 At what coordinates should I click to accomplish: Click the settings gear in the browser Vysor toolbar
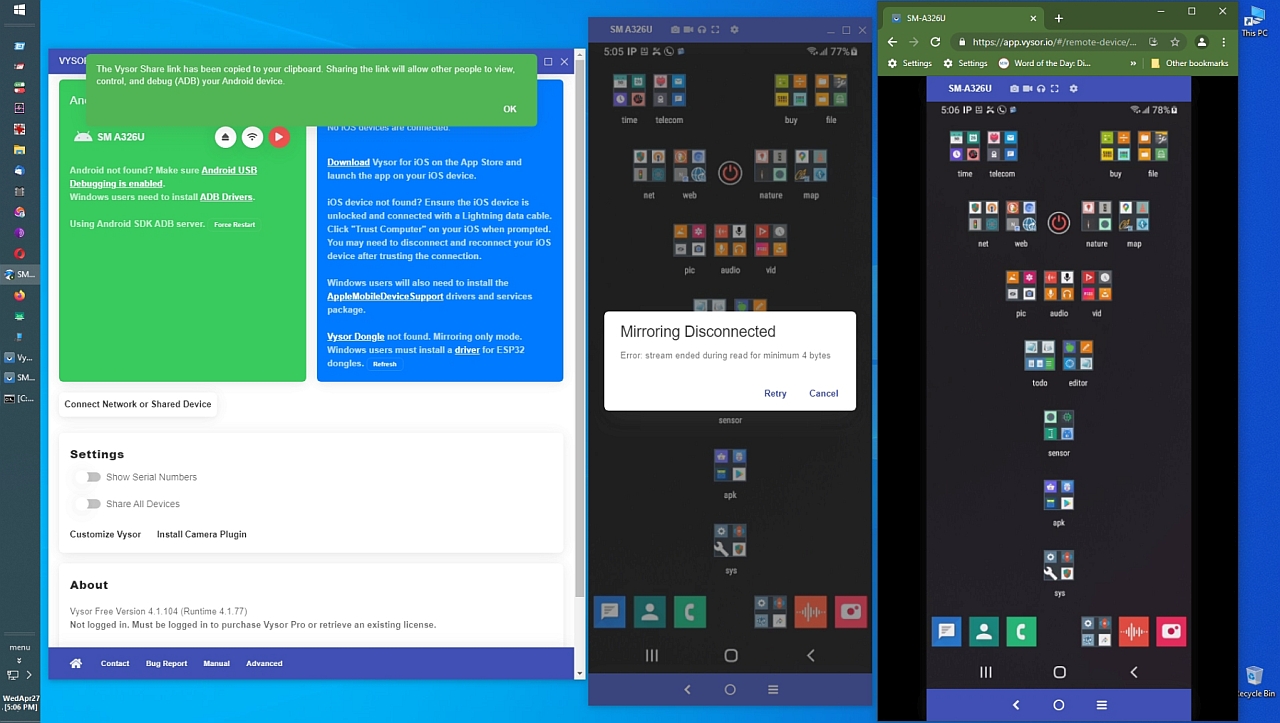coord(1074,88)
